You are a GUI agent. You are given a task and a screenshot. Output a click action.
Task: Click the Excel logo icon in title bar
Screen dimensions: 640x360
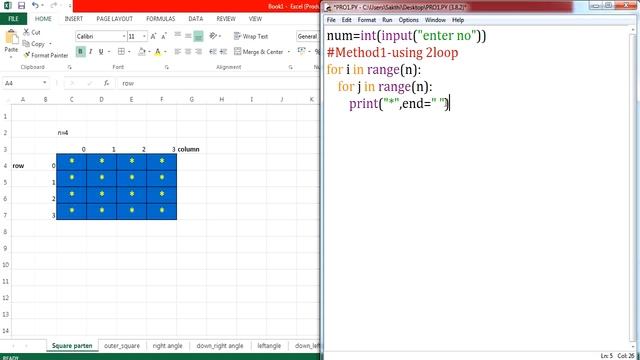tap(7, 5)
